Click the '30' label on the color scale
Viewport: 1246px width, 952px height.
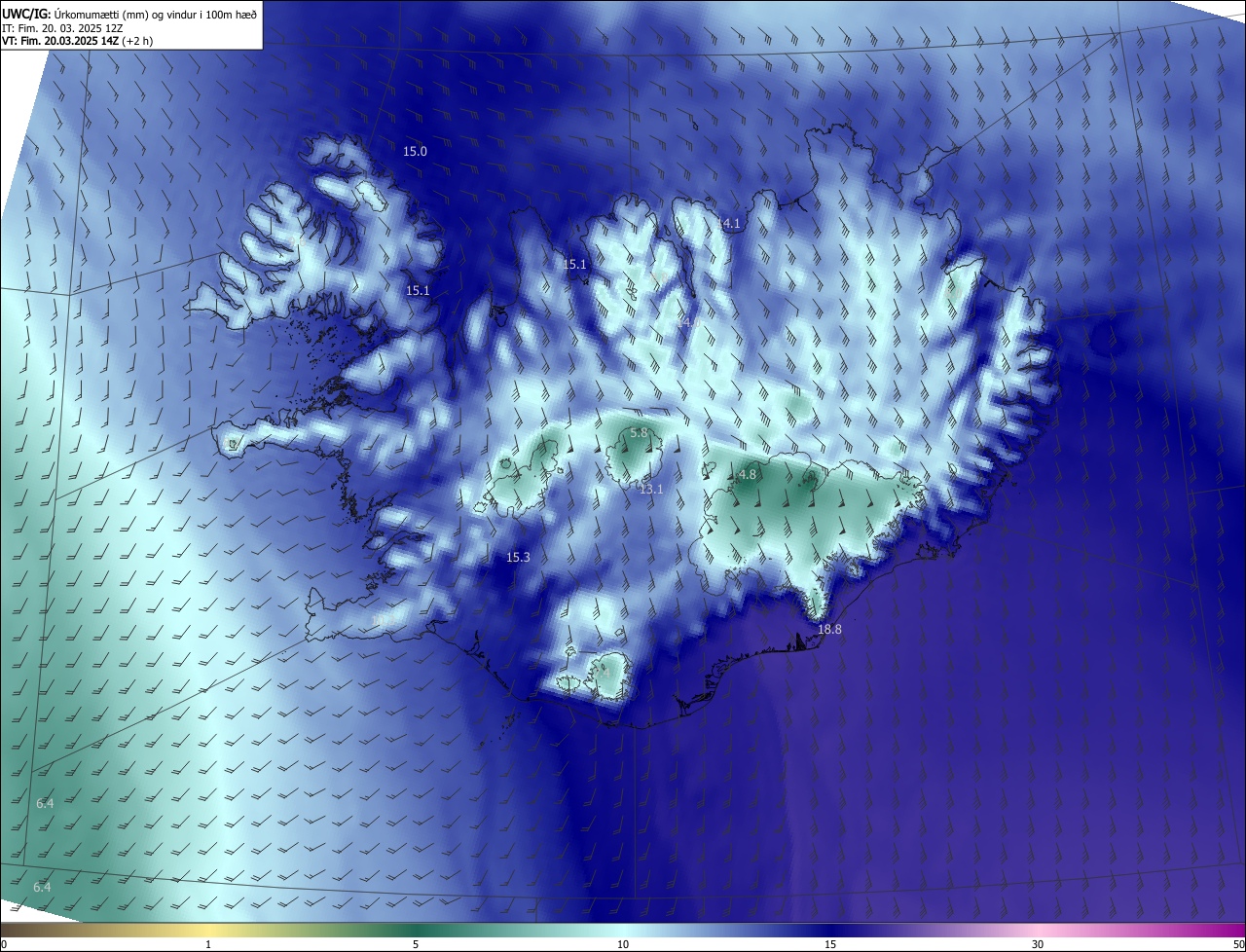[1038, 944]
